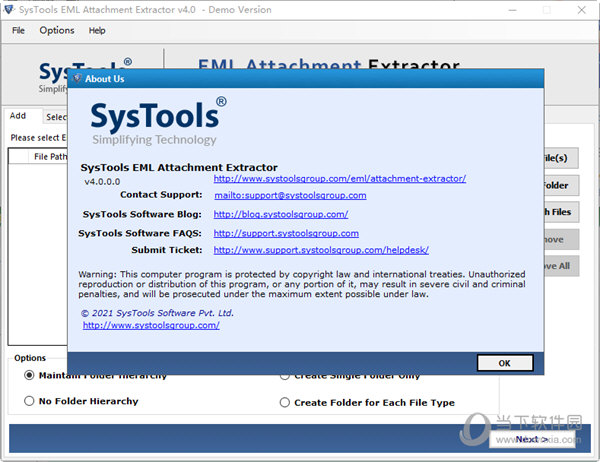The image size is (600, 462).
Task: Click the Contact Support label
Action: tap(161, 194)
